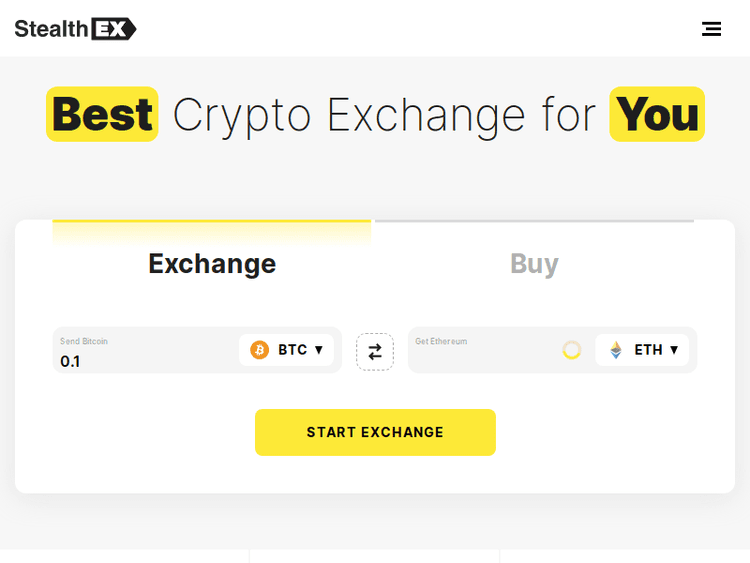
Task: Click the orange Bitcoin coin icon
Action: click(260, 350)
